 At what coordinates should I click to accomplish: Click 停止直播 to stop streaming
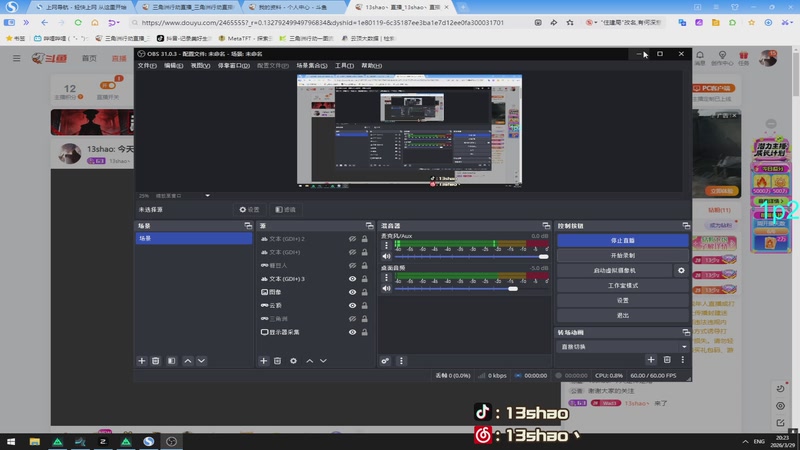tap(622, 240)
